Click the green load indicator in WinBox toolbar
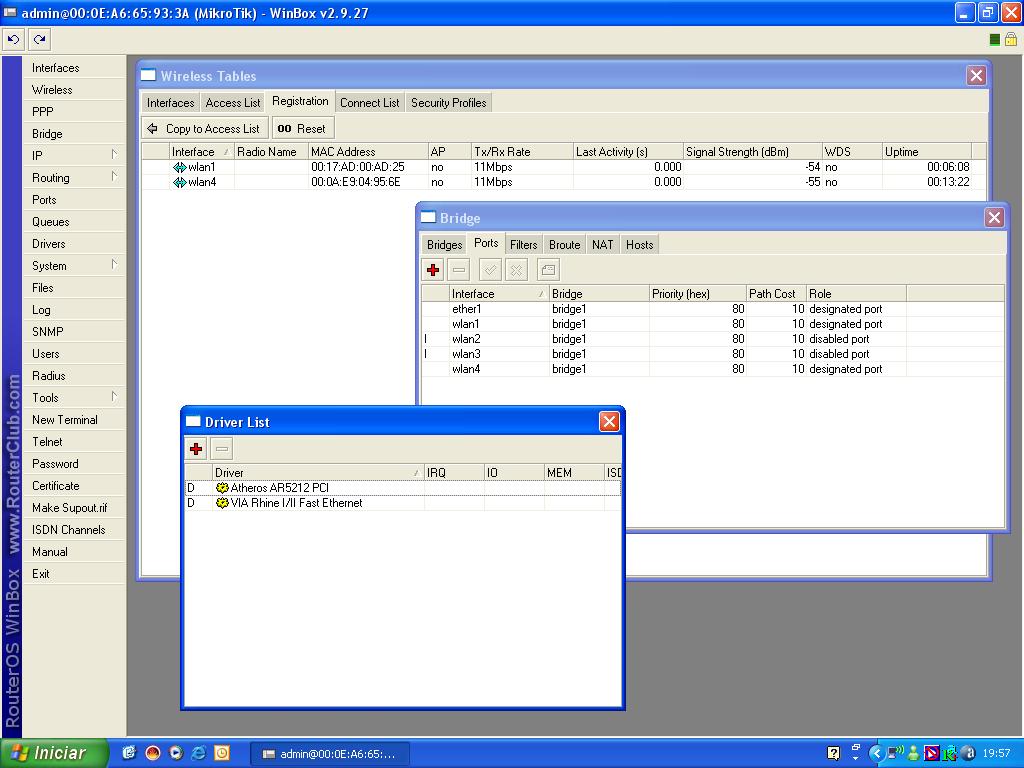This screenshot has width=1024, height=768. coord(995,40)
